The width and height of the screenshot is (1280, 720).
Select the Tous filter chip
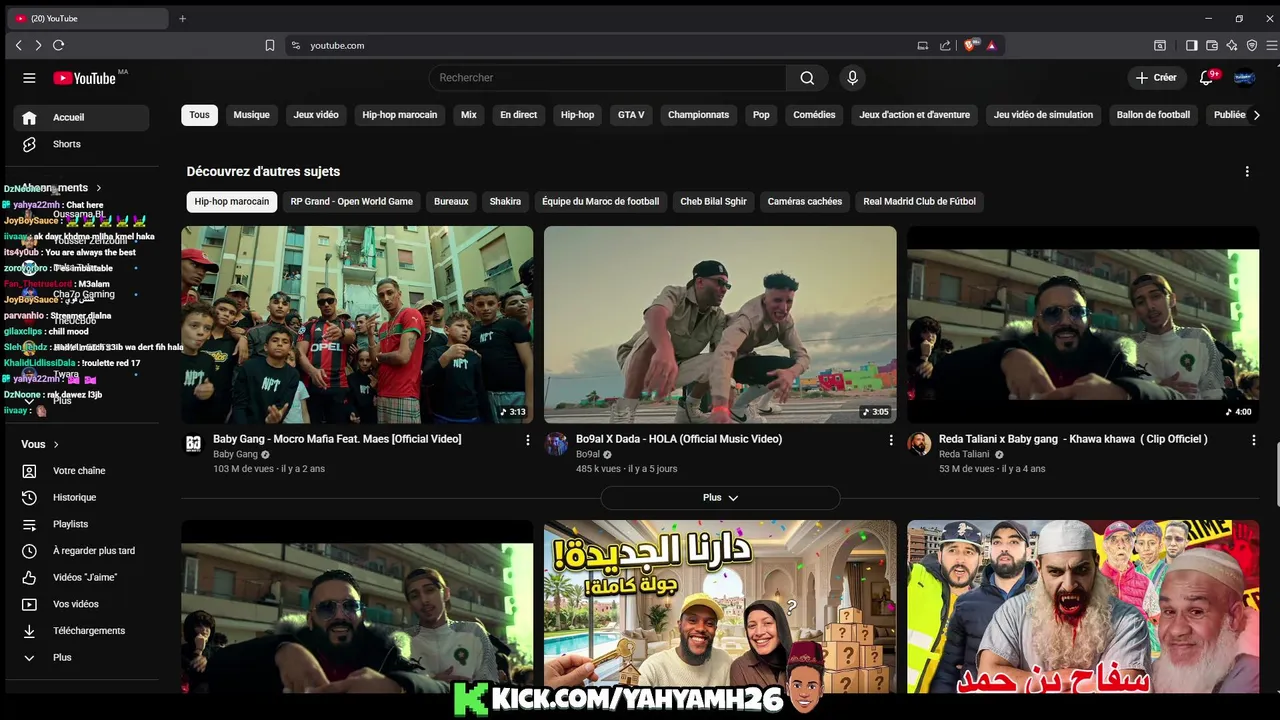point(200,115)
